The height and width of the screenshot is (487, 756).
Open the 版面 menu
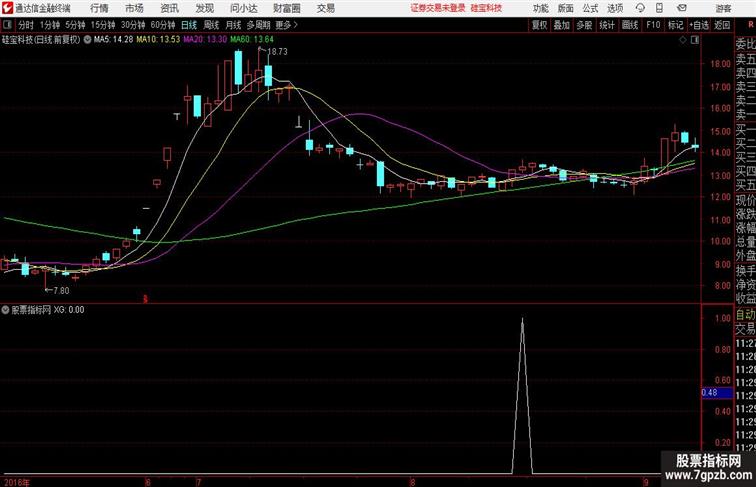click(x=566, y=8)
